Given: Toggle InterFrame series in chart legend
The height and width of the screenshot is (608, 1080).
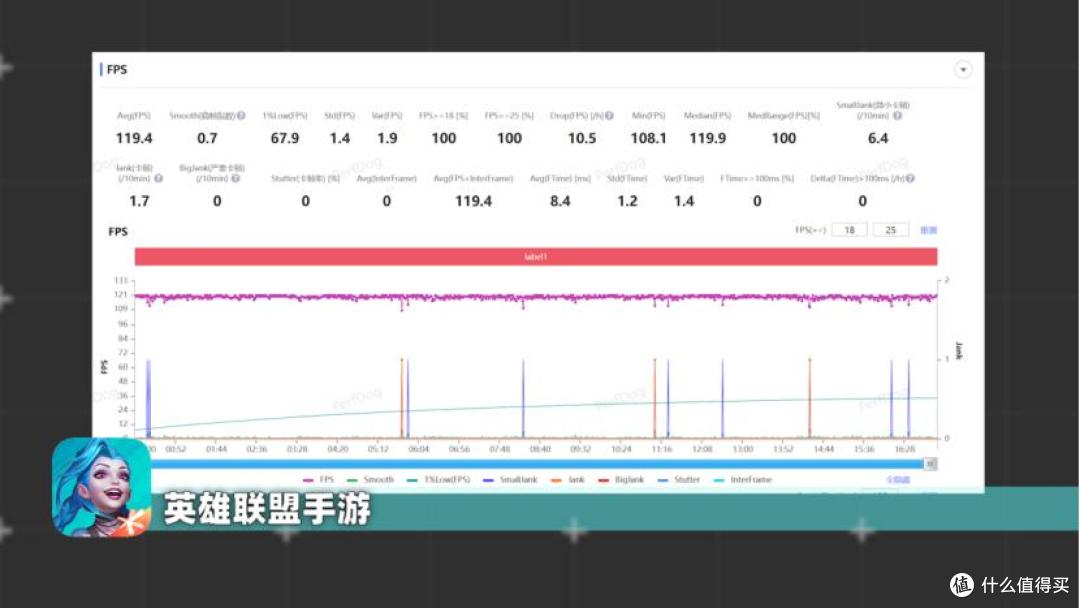Looking at the screenshot, I should click(743, 479).
